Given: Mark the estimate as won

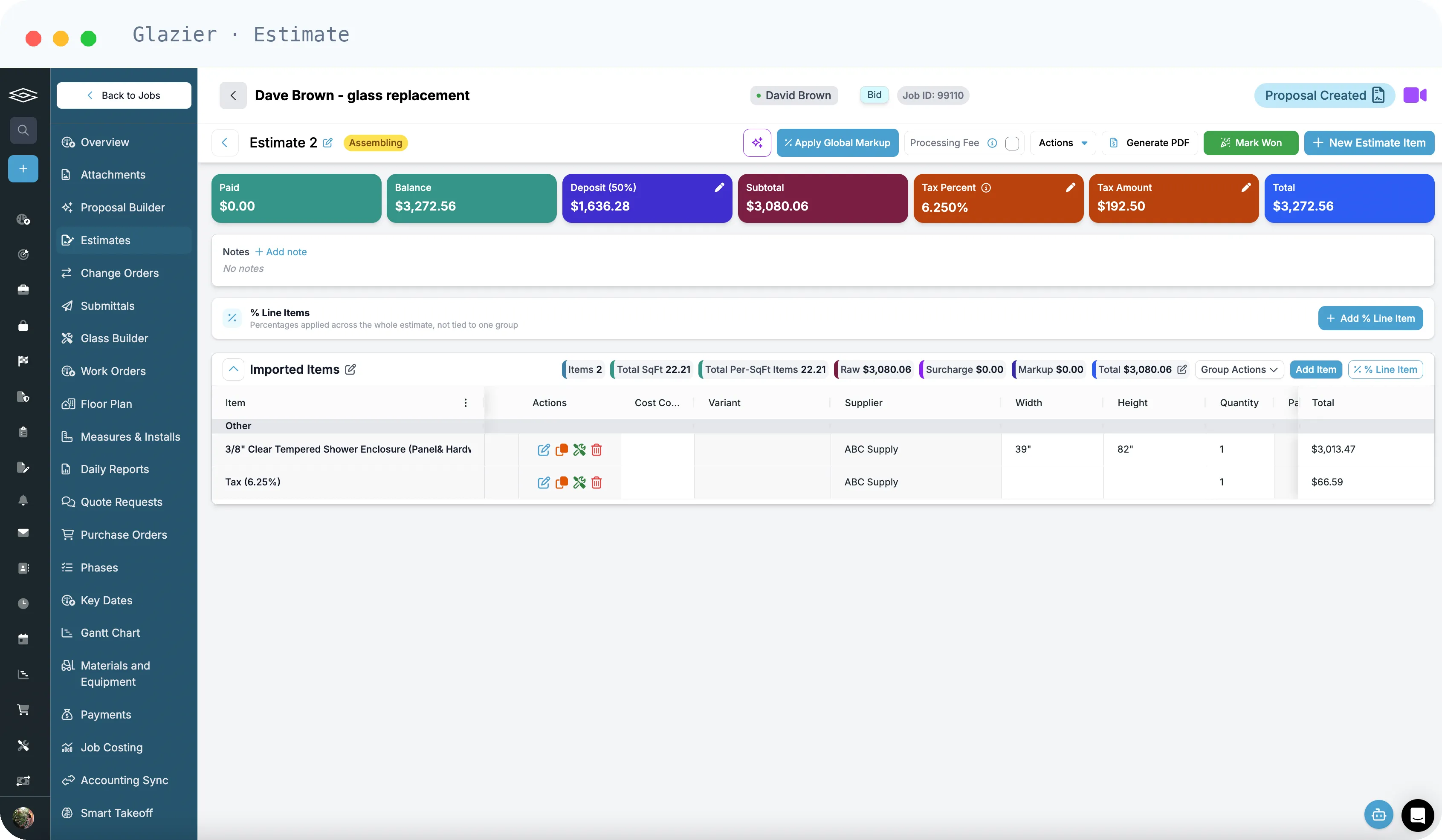Looking at the screenshot, I should (x=1251, y=143).
